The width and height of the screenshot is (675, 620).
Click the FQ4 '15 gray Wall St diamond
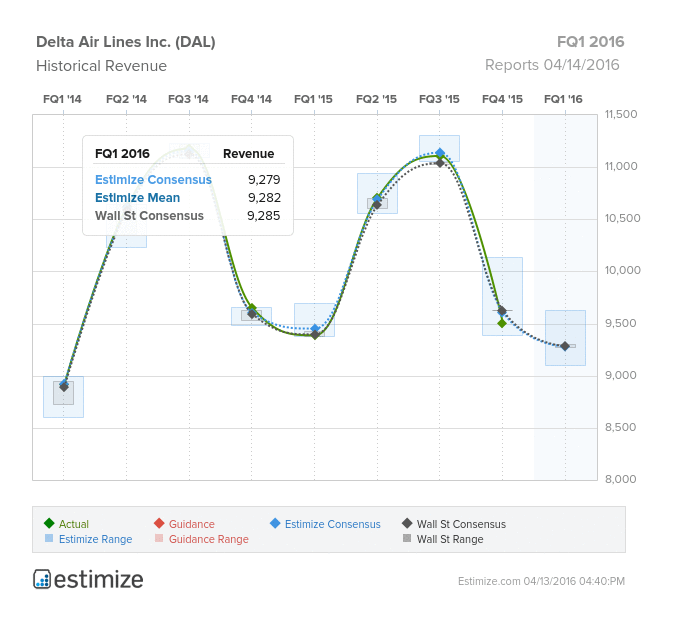[502, 310]
